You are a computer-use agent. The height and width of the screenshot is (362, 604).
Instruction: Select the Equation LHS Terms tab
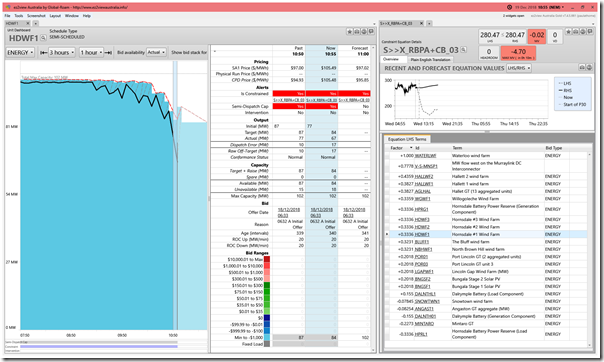(407, 139)
